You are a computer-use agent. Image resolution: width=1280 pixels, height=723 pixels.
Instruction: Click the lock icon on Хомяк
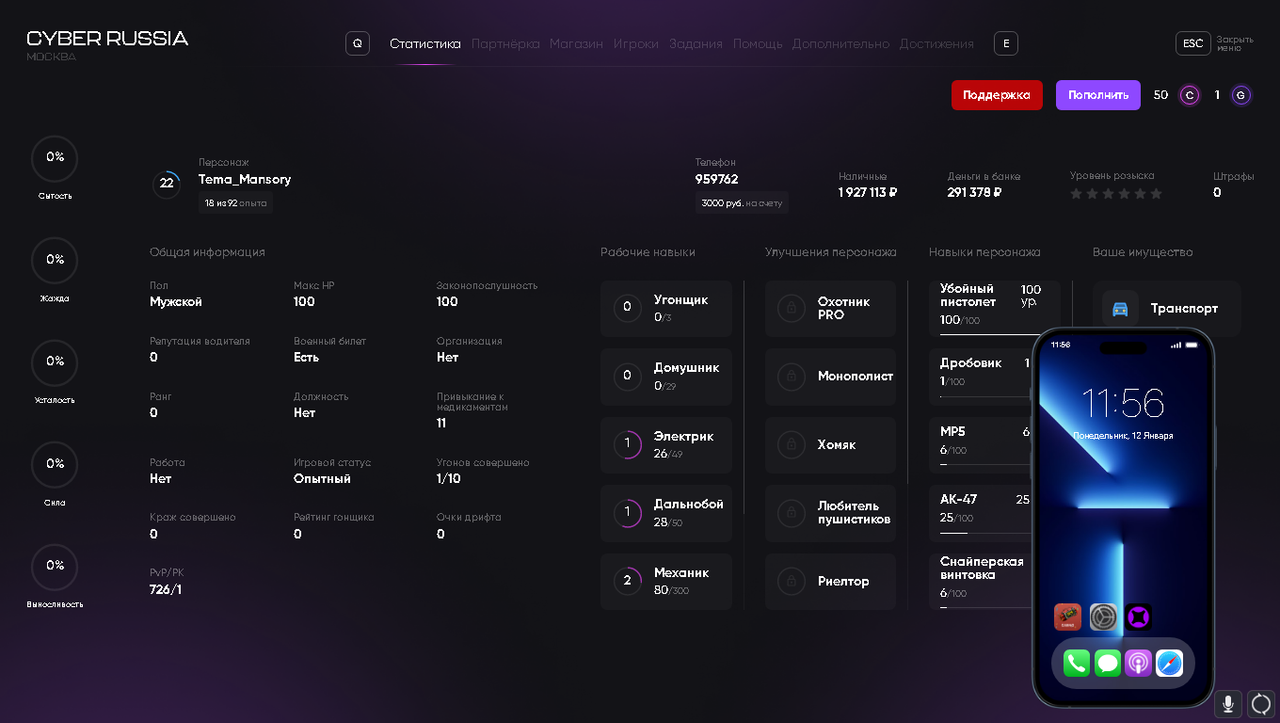[792, 444]
